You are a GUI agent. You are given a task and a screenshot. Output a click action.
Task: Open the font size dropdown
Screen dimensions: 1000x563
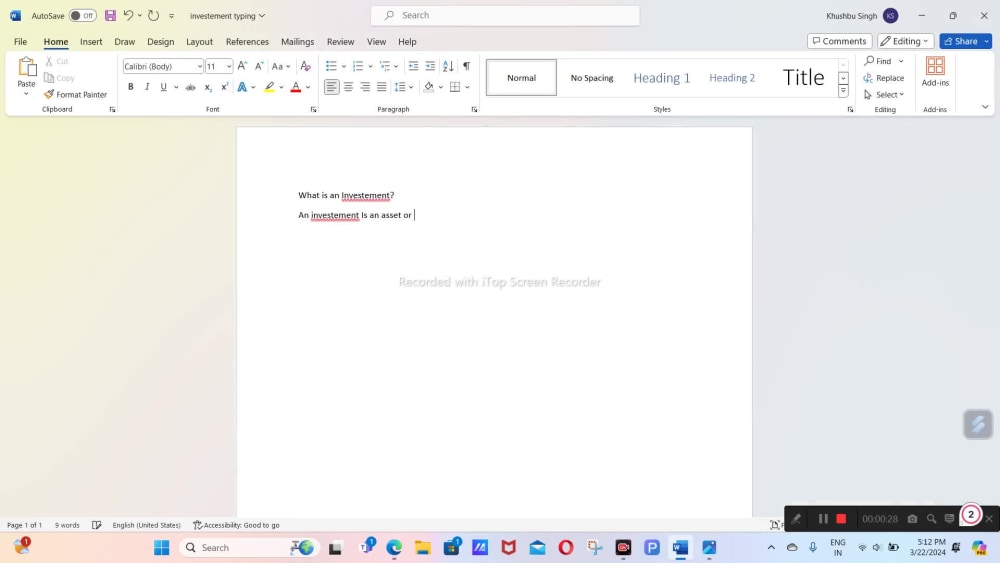229,66
